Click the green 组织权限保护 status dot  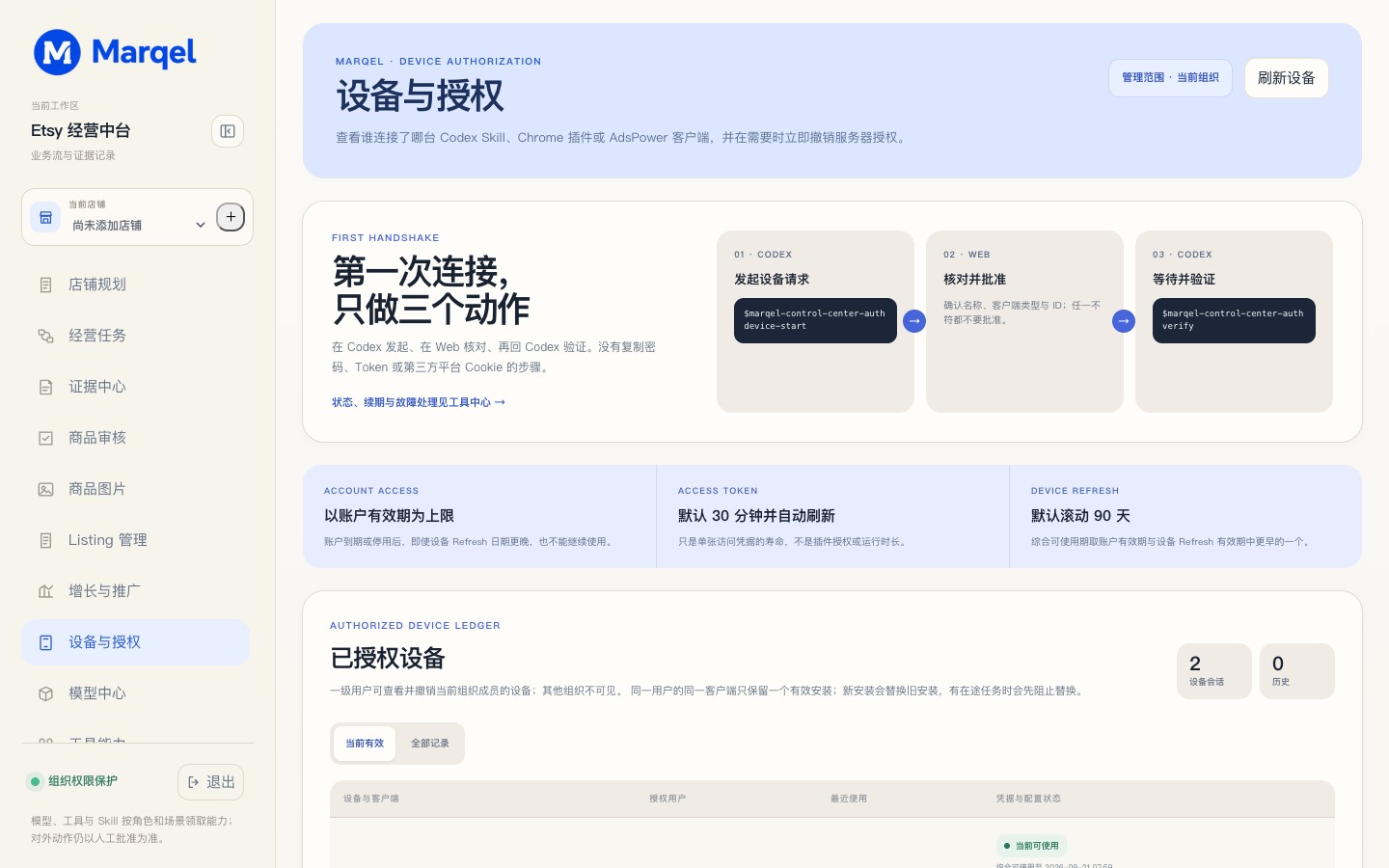click(36, 781)
